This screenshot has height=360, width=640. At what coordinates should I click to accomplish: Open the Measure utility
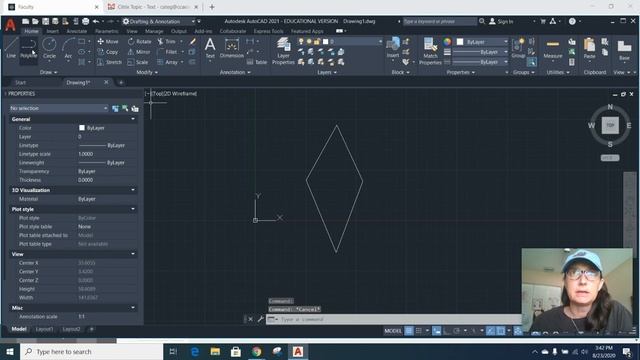pos(553,48)
